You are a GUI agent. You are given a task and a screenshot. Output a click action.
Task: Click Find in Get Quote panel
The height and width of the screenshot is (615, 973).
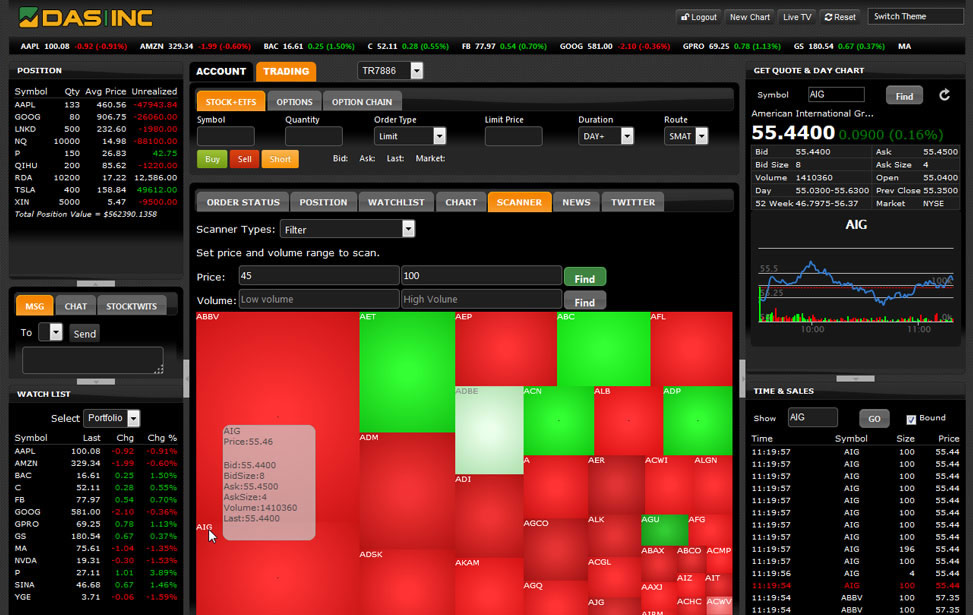(x=904, y=96)
